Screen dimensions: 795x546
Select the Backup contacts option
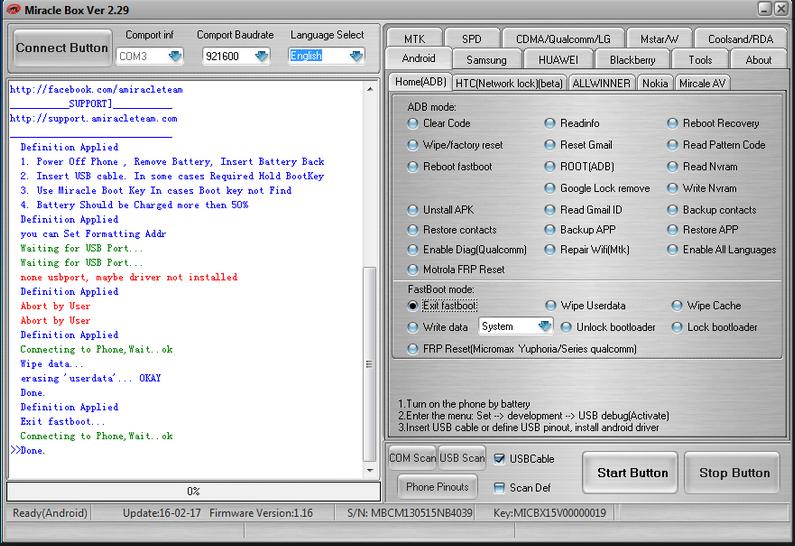[712, 210]
